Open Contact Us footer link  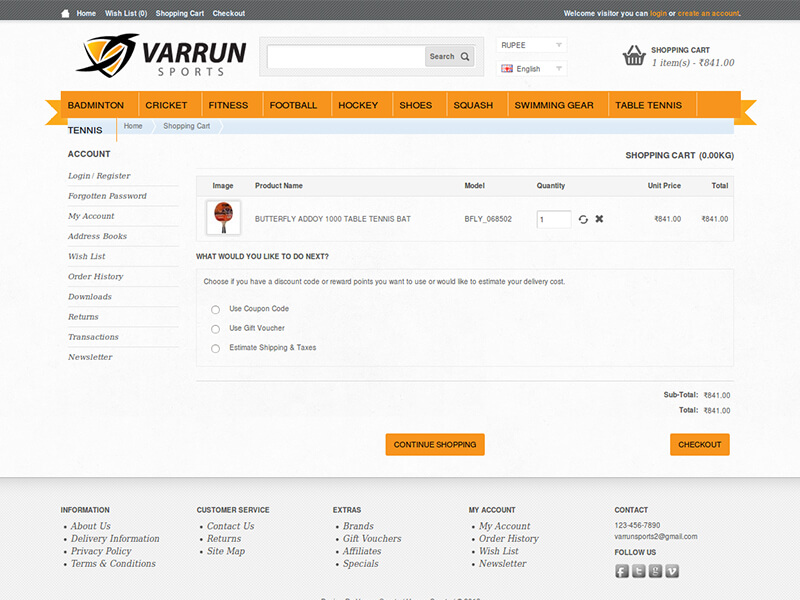coord(230,526)
